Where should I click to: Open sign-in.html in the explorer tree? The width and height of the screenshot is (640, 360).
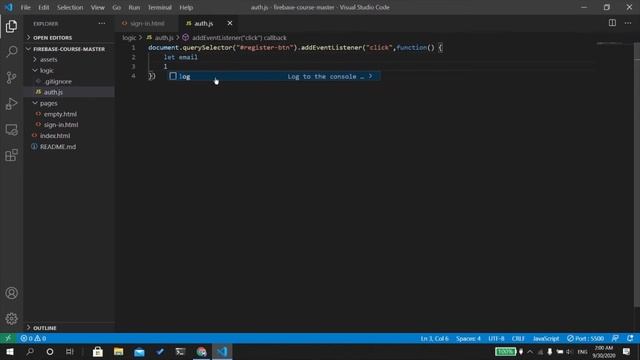click(69, 125)
